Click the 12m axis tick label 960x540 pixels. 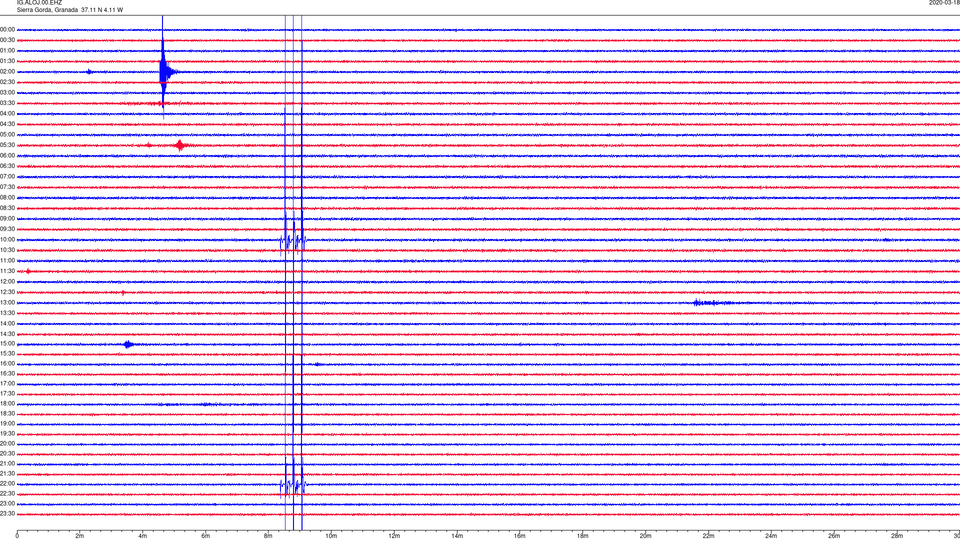coord(394,536)
